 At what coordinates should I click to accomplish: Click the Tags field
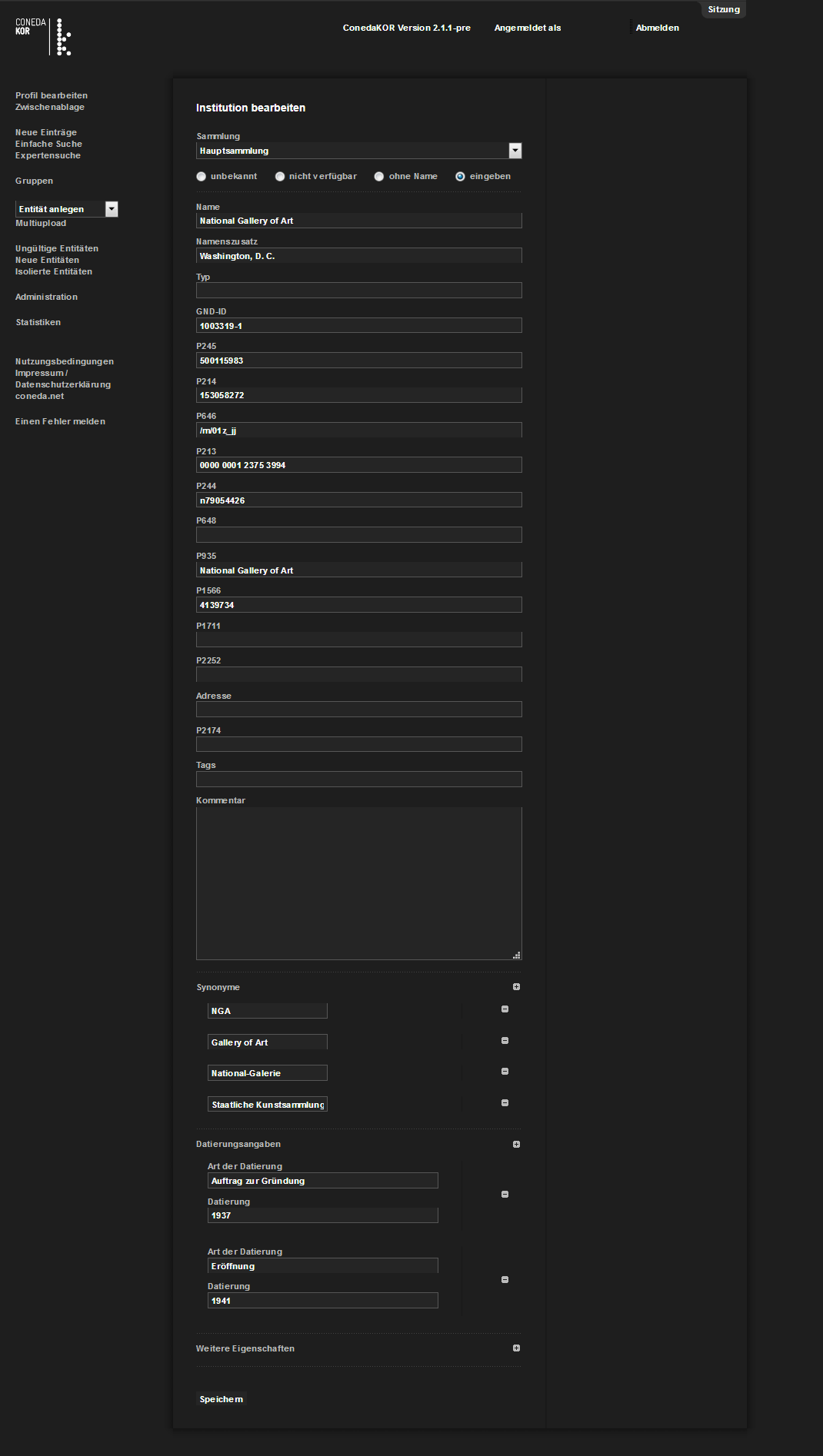(x=359, y=780)
